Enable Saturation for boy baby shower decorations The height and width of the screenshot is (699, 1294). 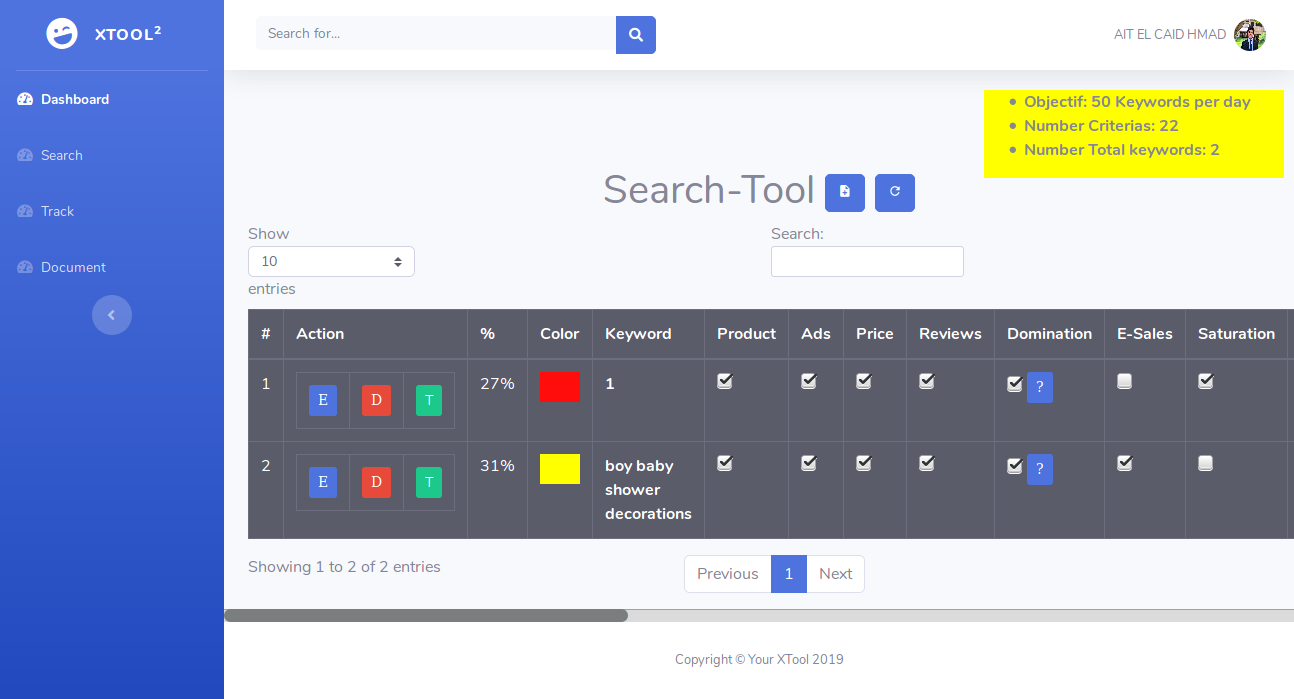(1205, 463)
